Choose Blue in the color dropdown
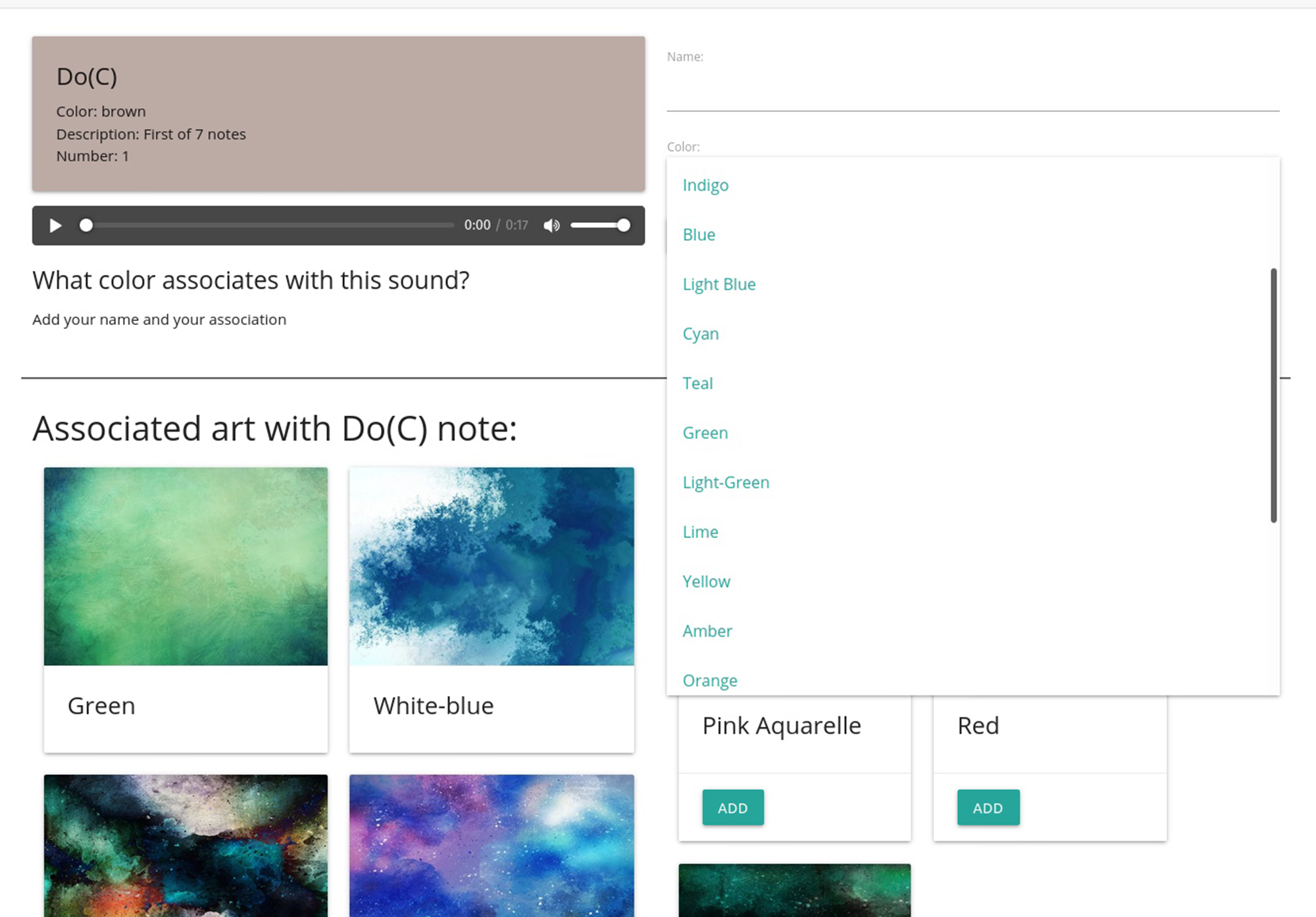Viewport: 1316px width, 917px height. (x=973, y=235)
